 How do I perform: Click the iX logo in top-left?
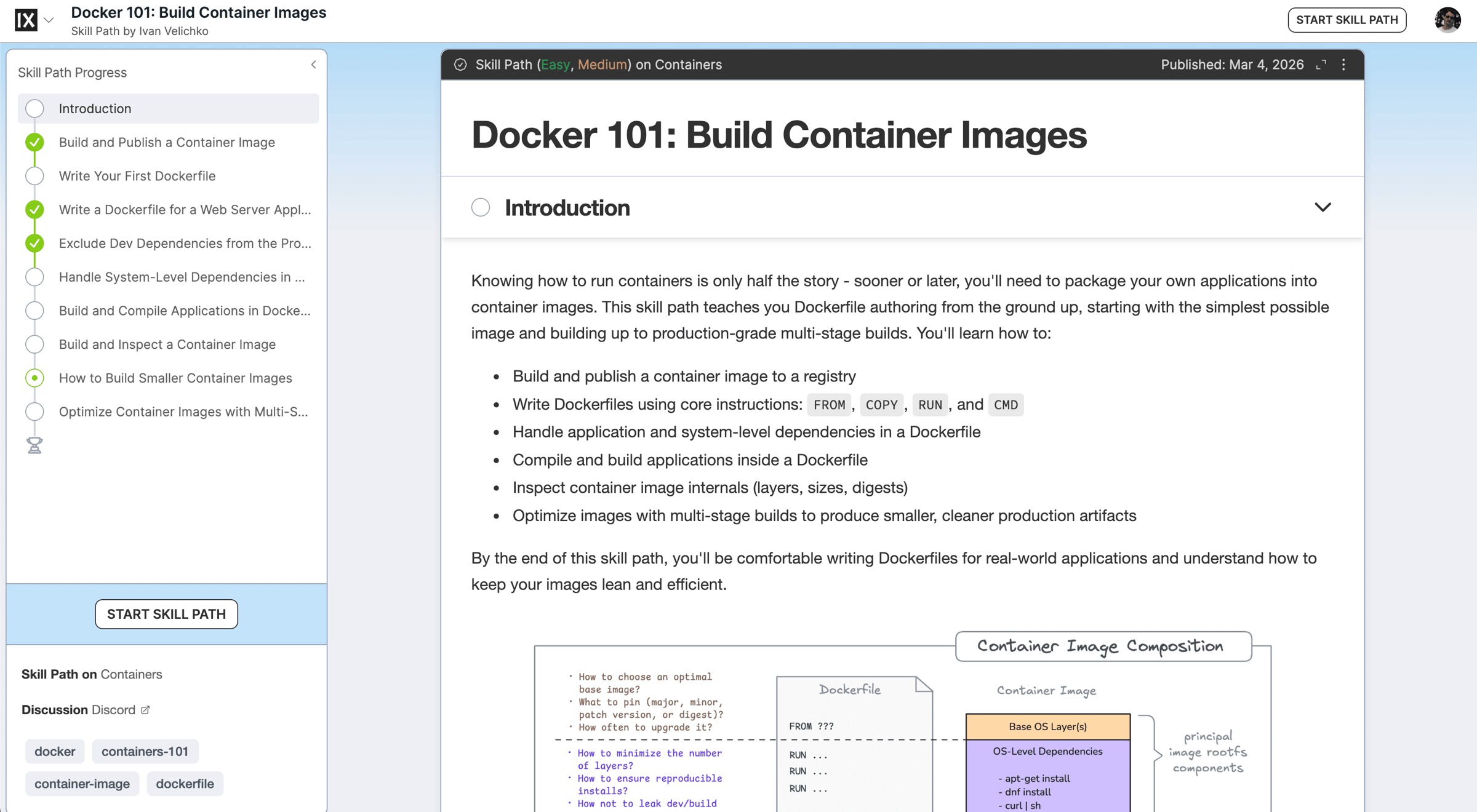click(26, 20)
